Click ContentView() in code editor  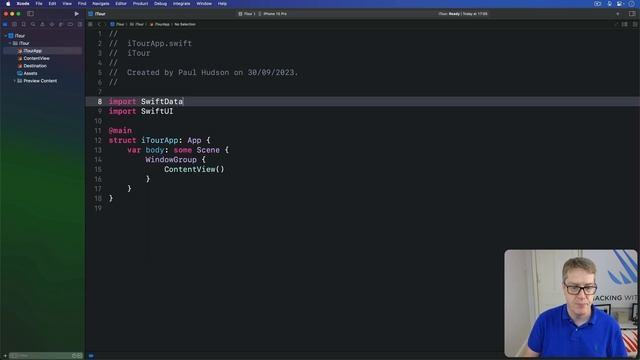coord(194,169)
